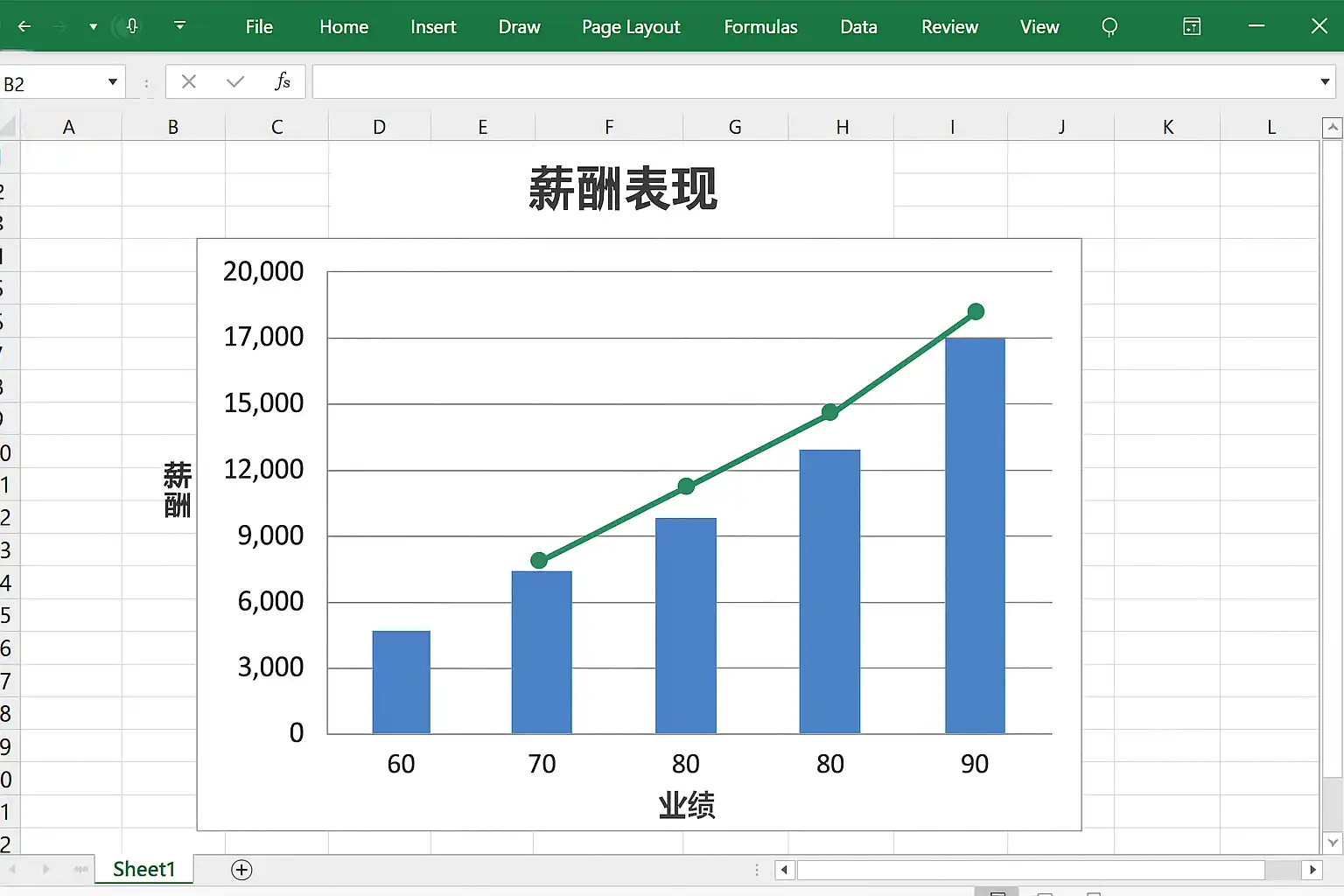Confirm entry with the checkmark icon
The height and width of the screenshot is (896, 1344).
(234, 81)
